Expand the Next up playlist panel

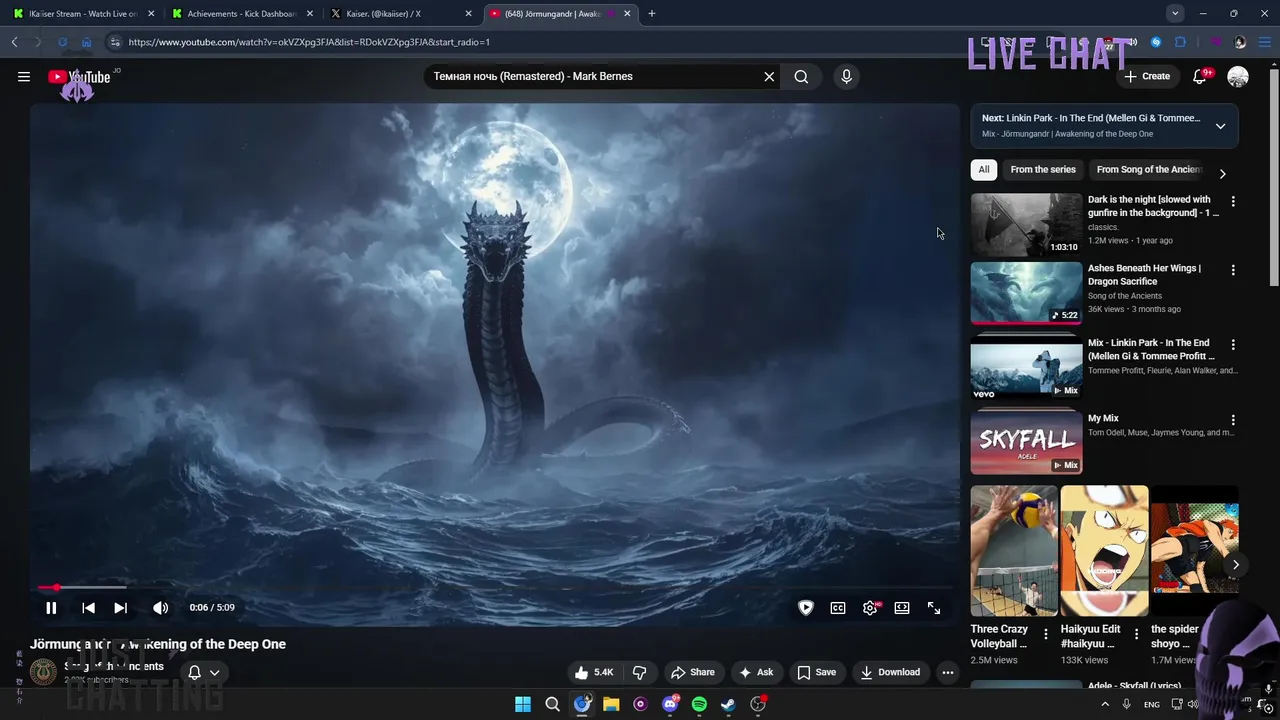1220,126
